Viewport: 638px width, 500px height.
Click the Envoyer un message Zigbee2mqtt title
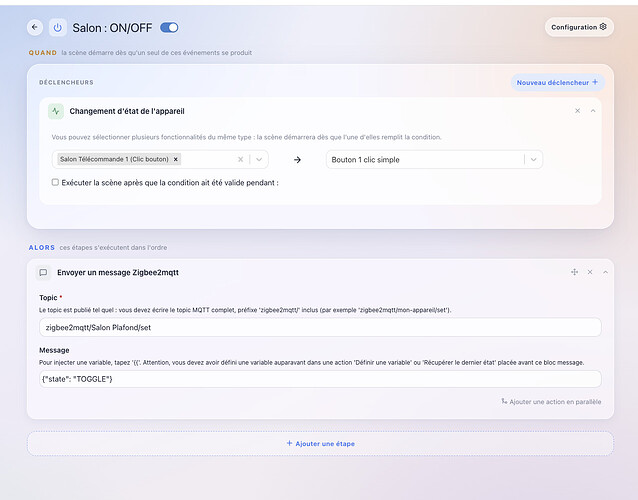click(x=118, y=273)
